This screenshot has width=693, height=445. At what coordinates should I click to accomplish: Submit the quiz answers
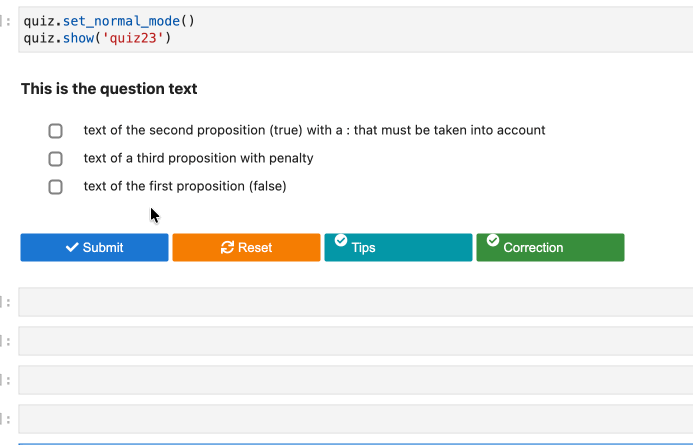coord(94,247)
